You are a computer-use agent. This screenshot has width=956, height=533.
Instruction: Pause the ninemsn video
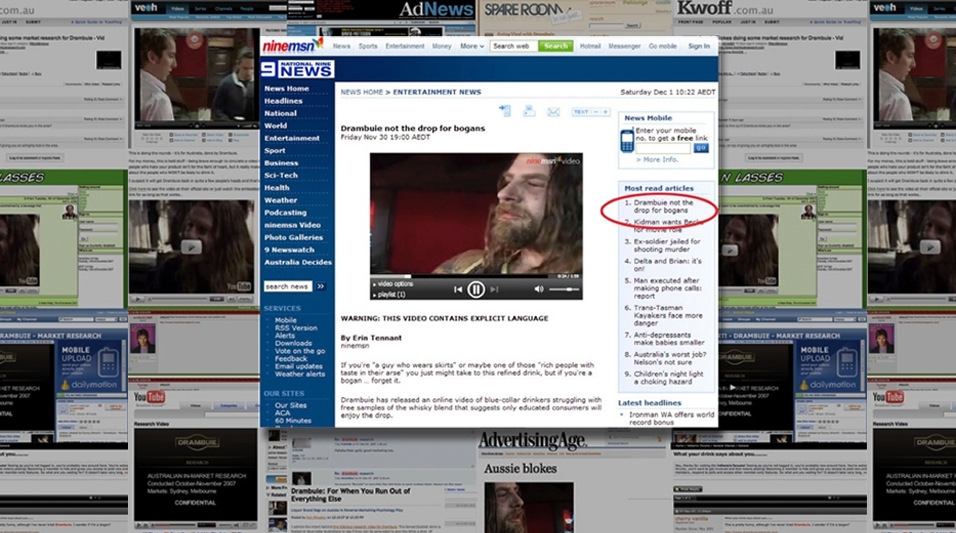(x=476, y=290)
